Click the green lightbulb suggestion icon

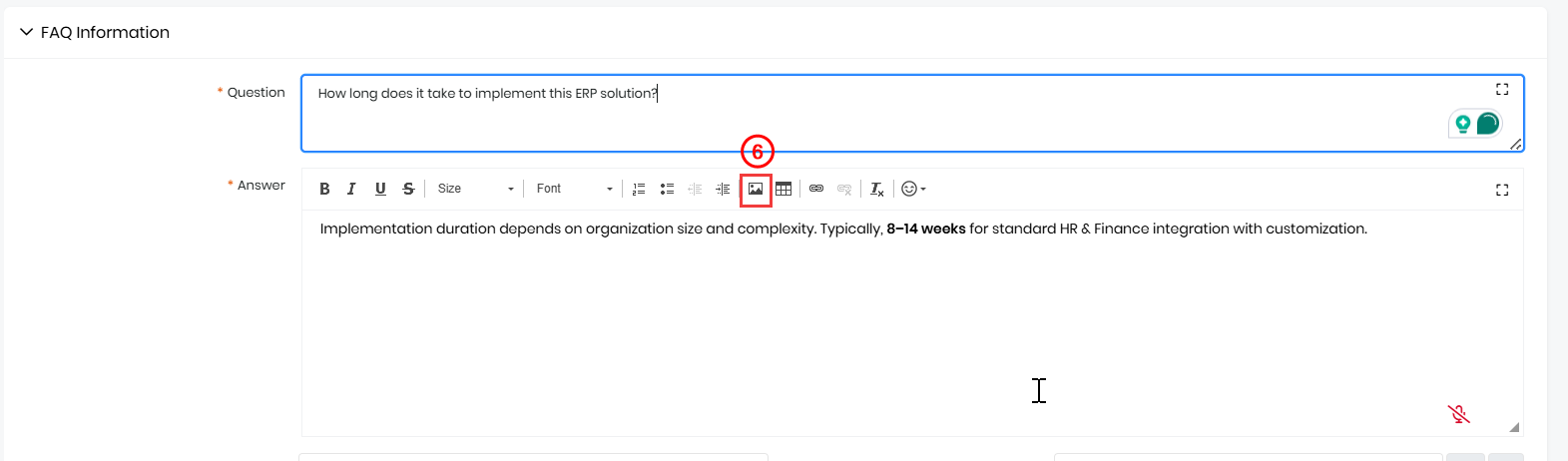pyautogui.click(x=1462, y=124)
